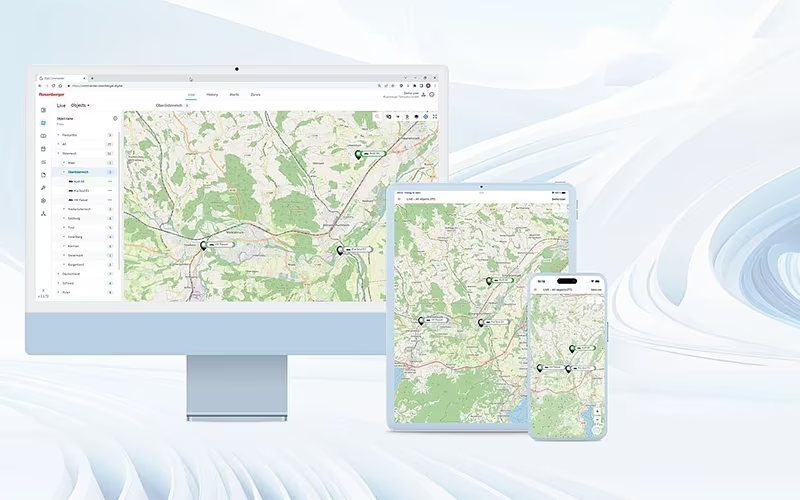Switch to the History tab

pyautogui.click(x=212, y=94)
